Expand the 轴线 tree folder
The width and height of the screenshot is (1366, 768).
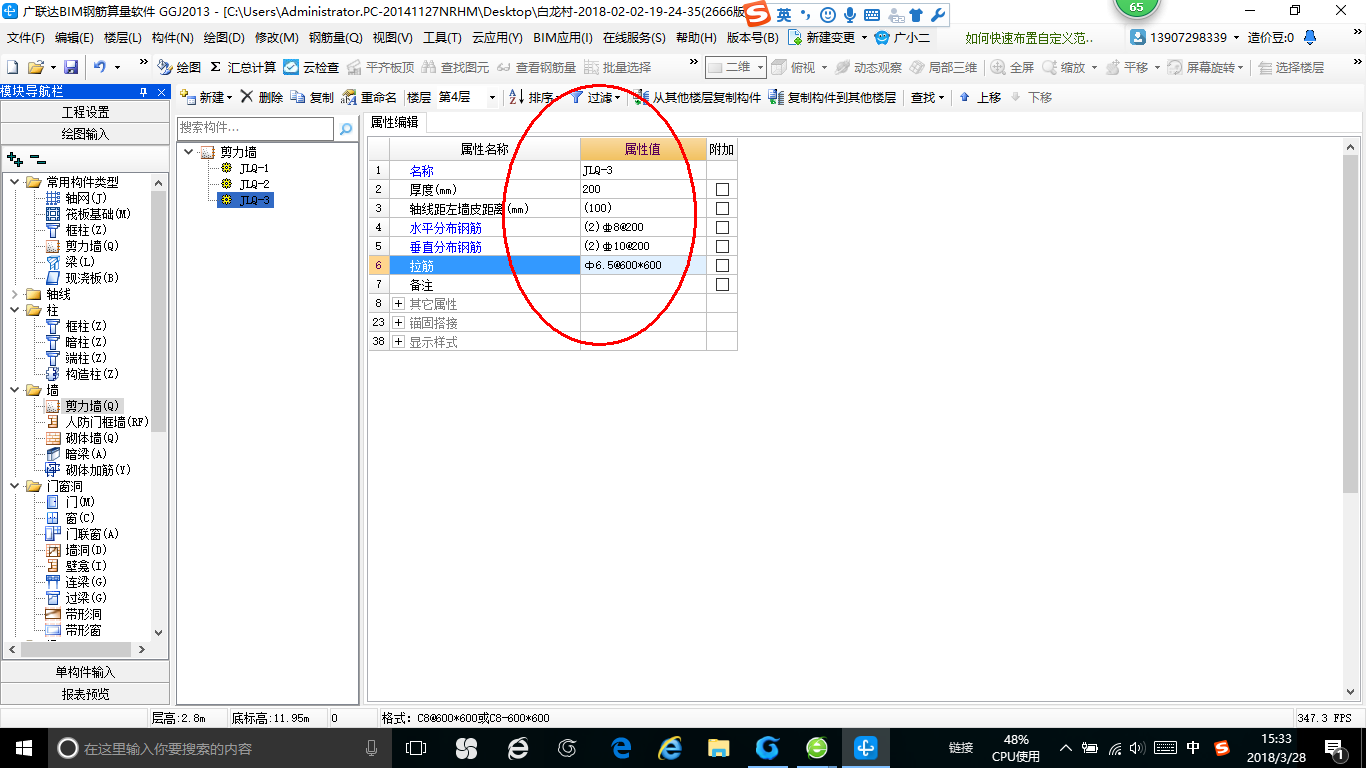click(14, 294)
